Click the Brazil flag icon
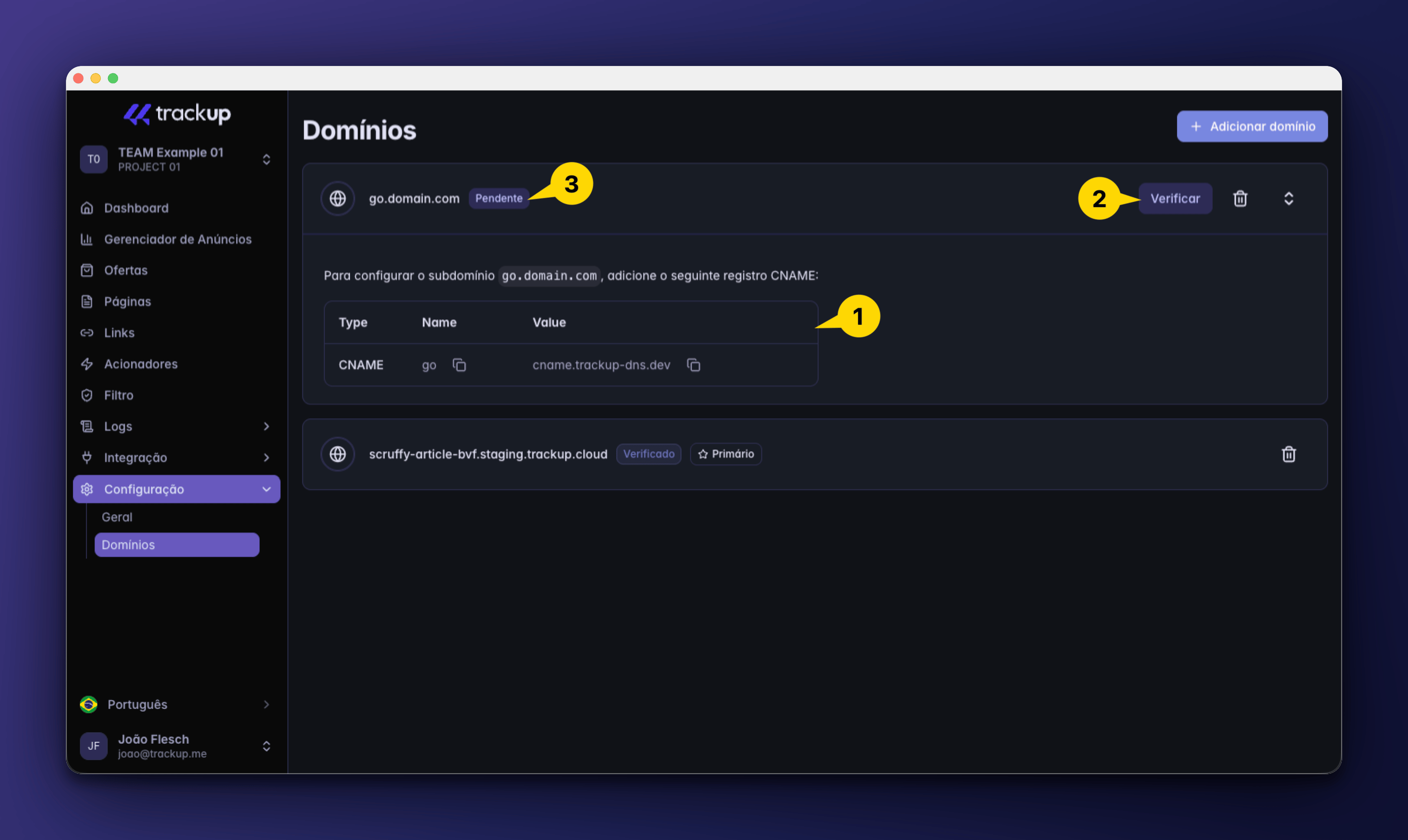 click(x=88, y=704)
